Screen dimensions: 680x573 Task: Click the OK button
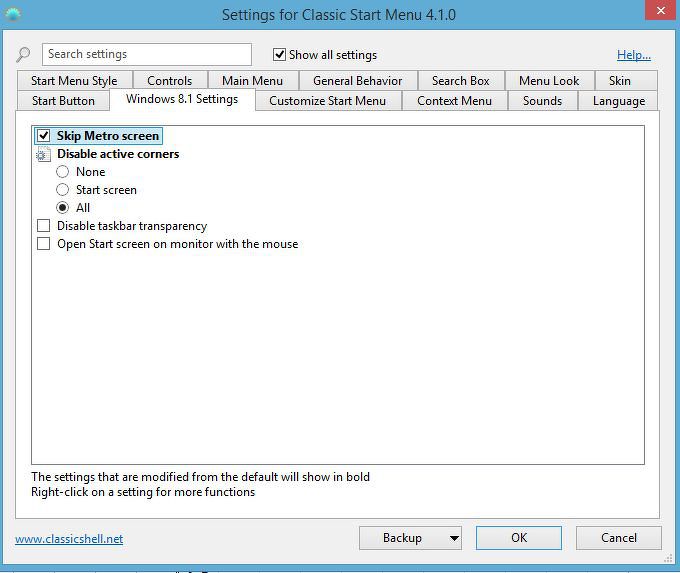(519, 538)
